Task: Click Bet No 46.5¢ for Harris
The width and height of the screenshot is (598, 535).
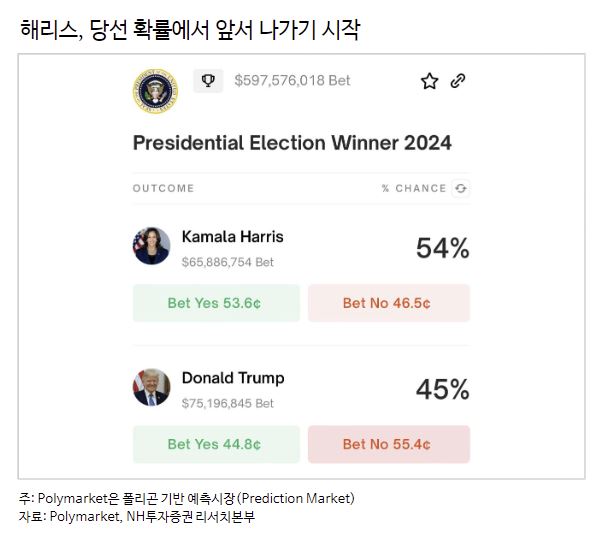Action: click(389, 303)
